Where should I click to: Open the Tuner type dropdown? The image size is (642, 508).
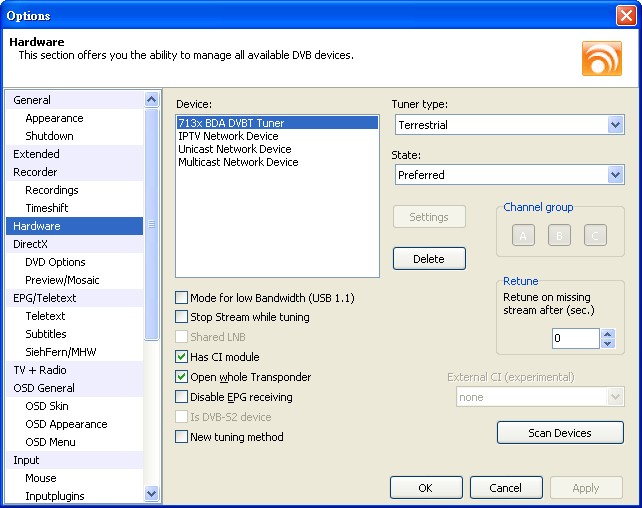pos(615,125)
